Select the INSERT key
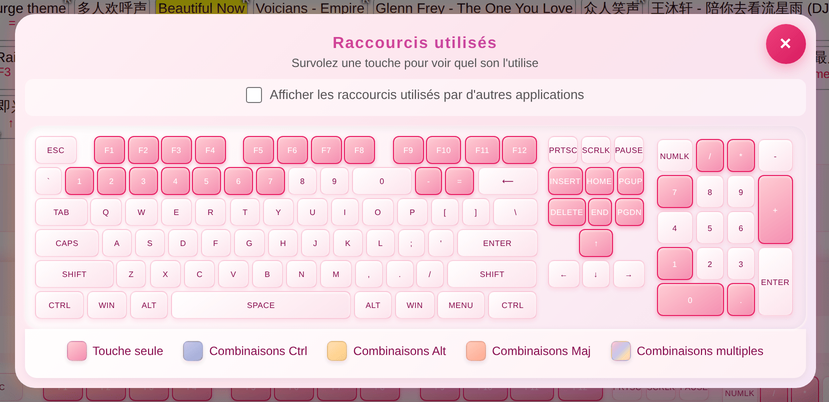The height and width of the screenshot is (402, 829). point(565,181)
